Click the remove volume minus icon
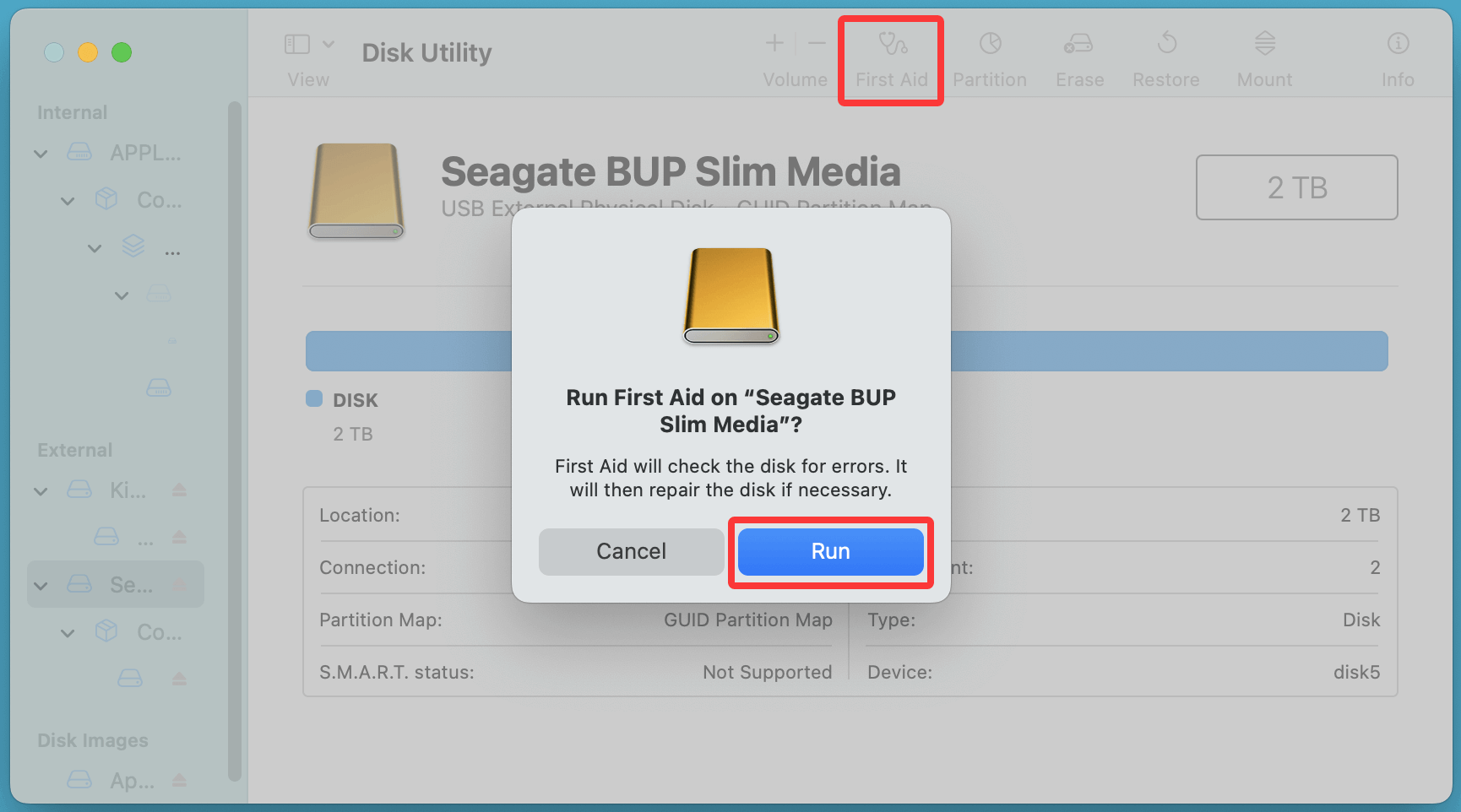This screenshot has height=812, width=1461. click(x=815, y=42)
